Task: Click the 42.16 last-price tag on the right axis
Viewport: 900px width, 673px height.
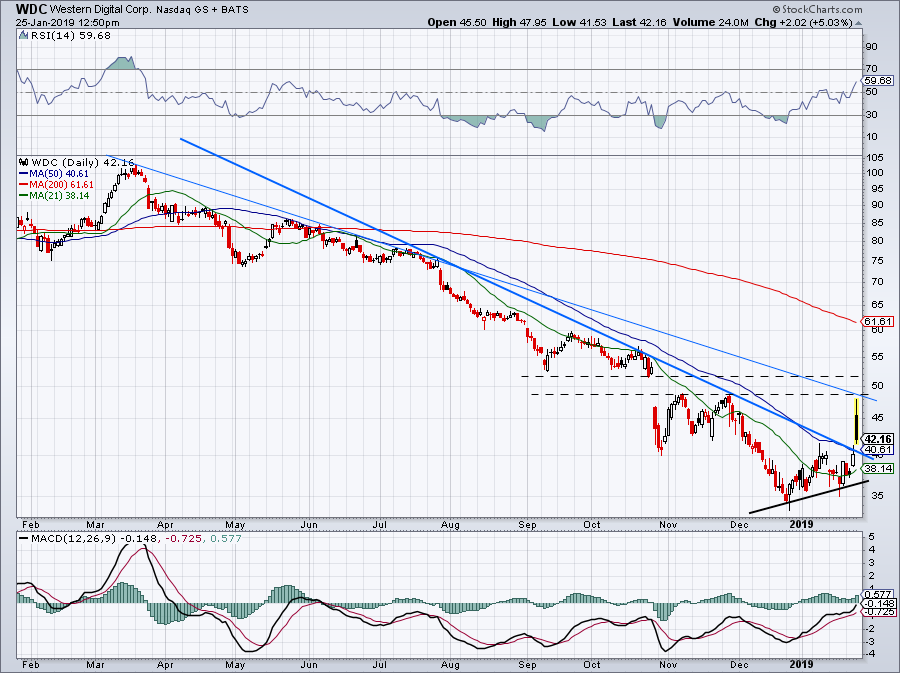Action: (x=879, y=439)
